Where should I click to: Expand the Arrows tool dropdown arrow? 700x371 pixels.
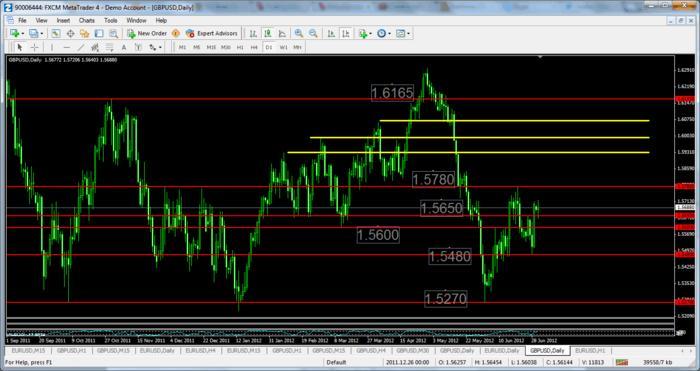pyautogui.click(x=160, y=48)
